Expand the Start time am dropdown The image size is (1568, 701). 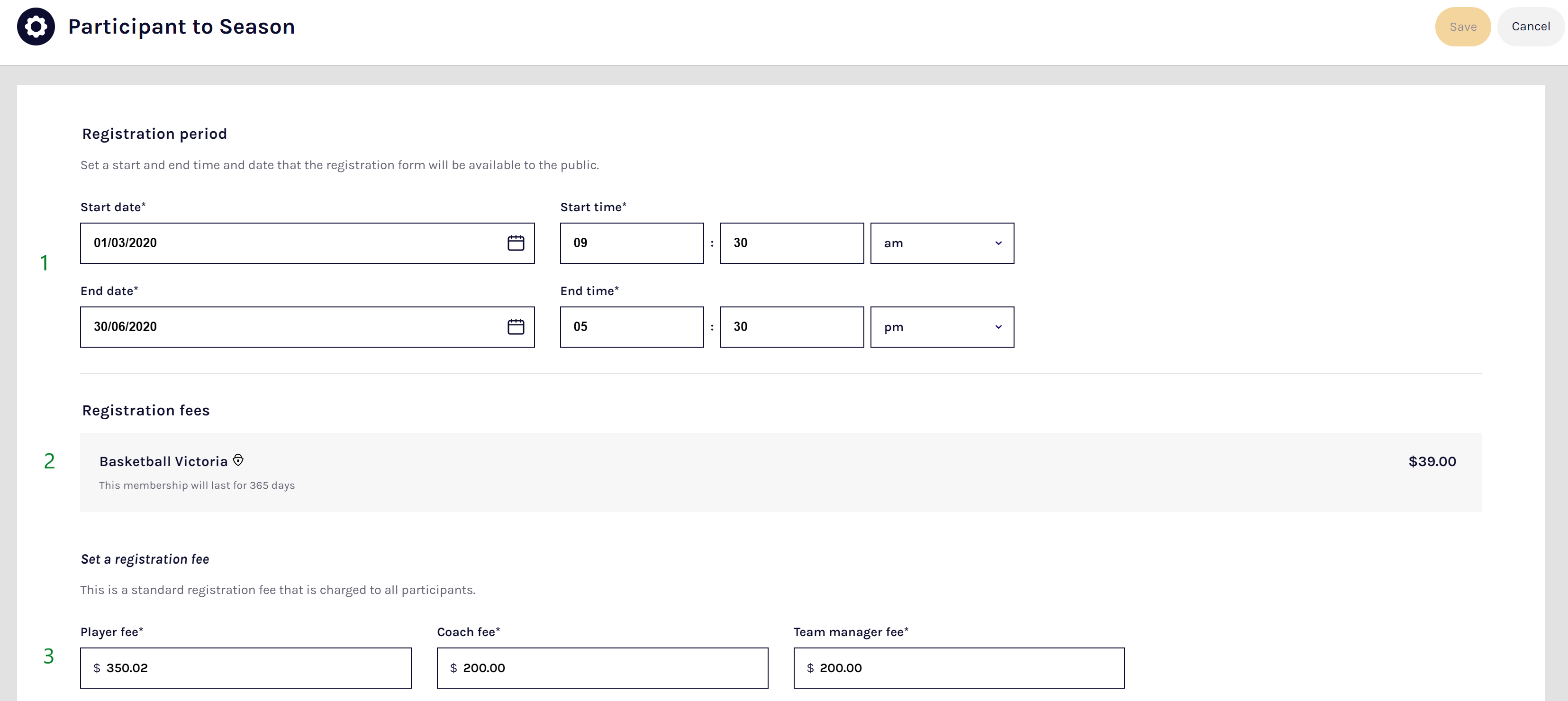click(x=941, y=243)
